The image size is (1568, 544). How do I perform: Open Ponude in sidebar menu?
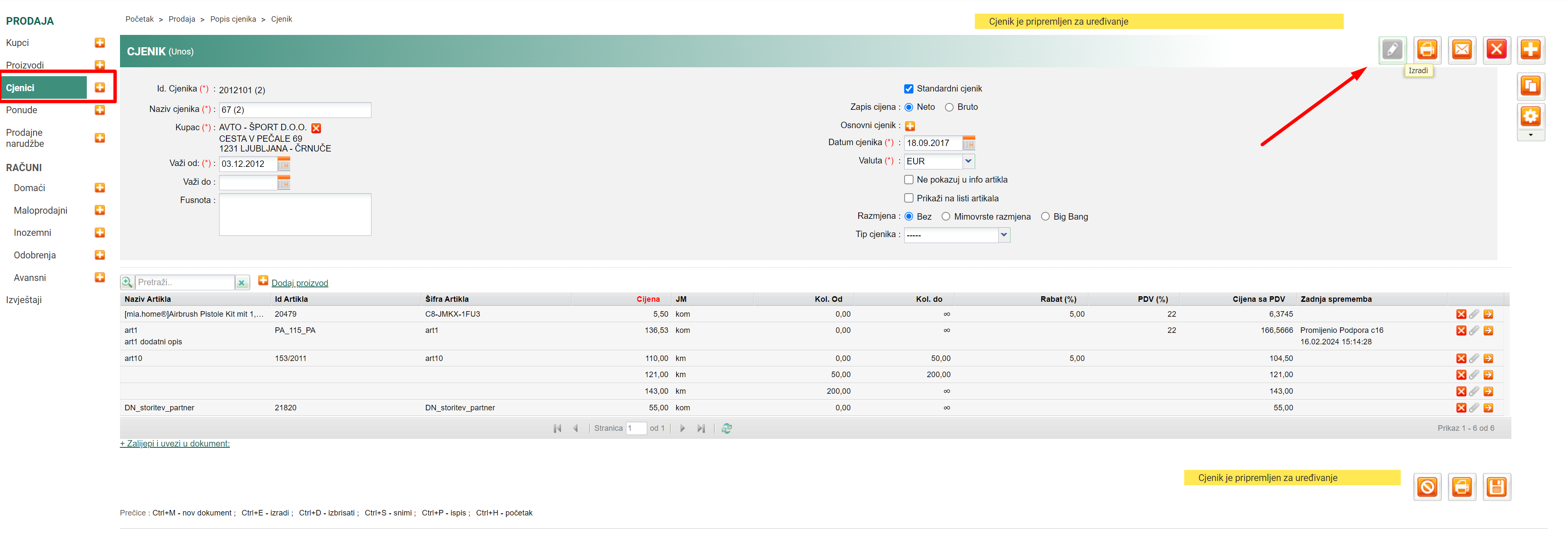click(x=22, y=110)
